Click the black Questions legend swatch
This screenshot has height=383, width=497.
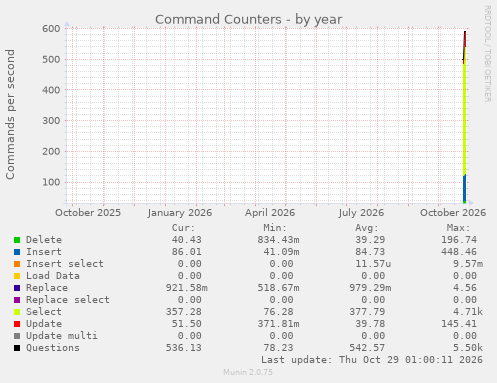(x=17, y=348)
